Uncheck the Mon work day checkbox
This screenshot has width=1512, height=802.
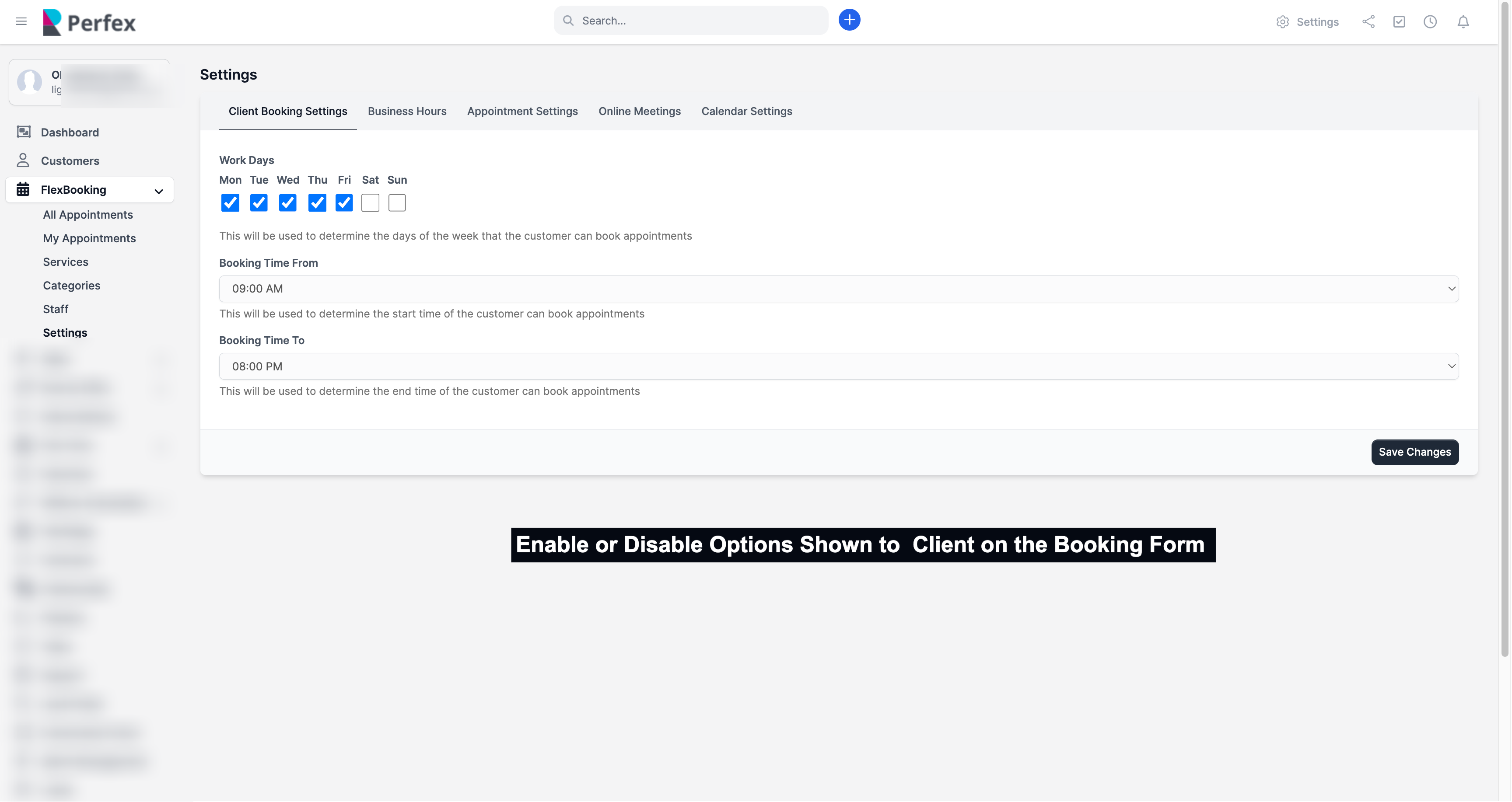click(230, 203)
